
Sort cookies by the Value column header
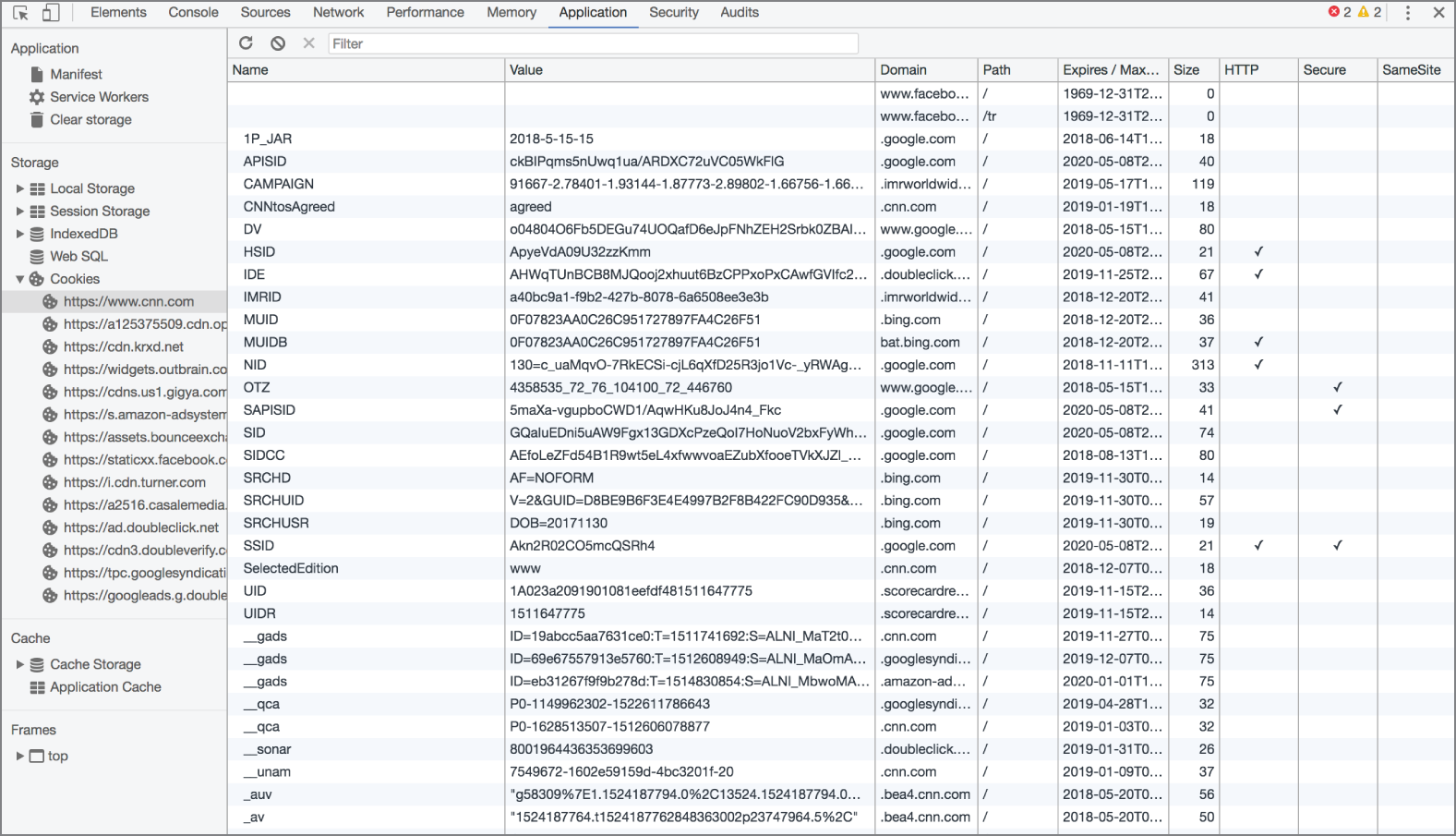tap(690, 69)
